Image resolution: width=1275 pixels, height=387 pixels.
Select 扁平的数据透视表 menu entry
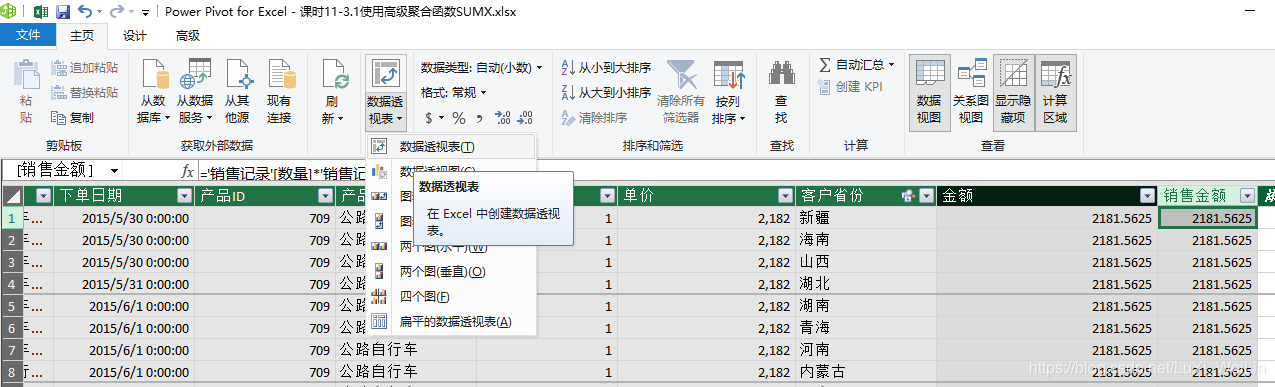(x=455, y=321)
